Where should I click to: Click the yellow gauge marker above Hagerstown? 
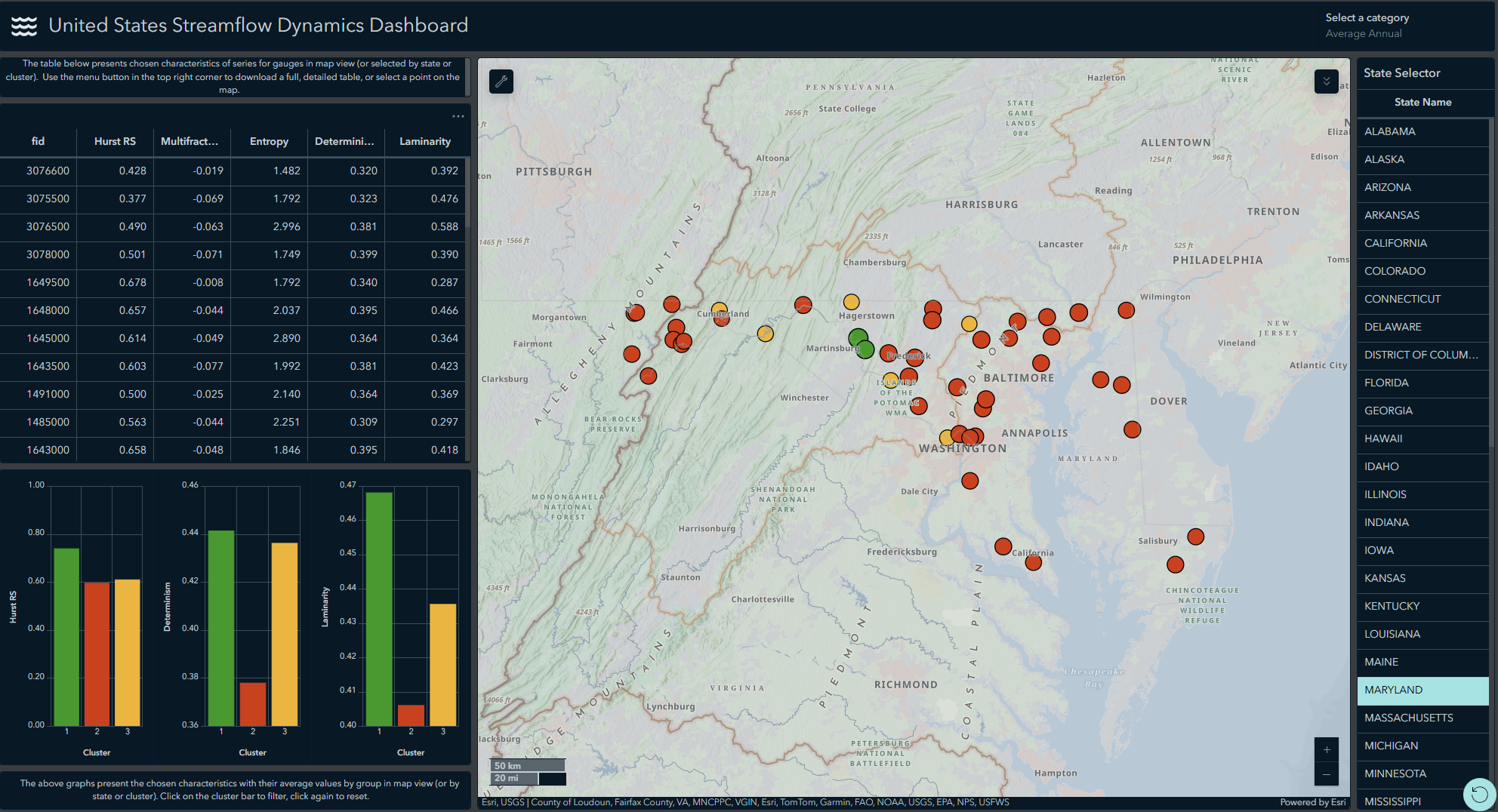point(851,302)
